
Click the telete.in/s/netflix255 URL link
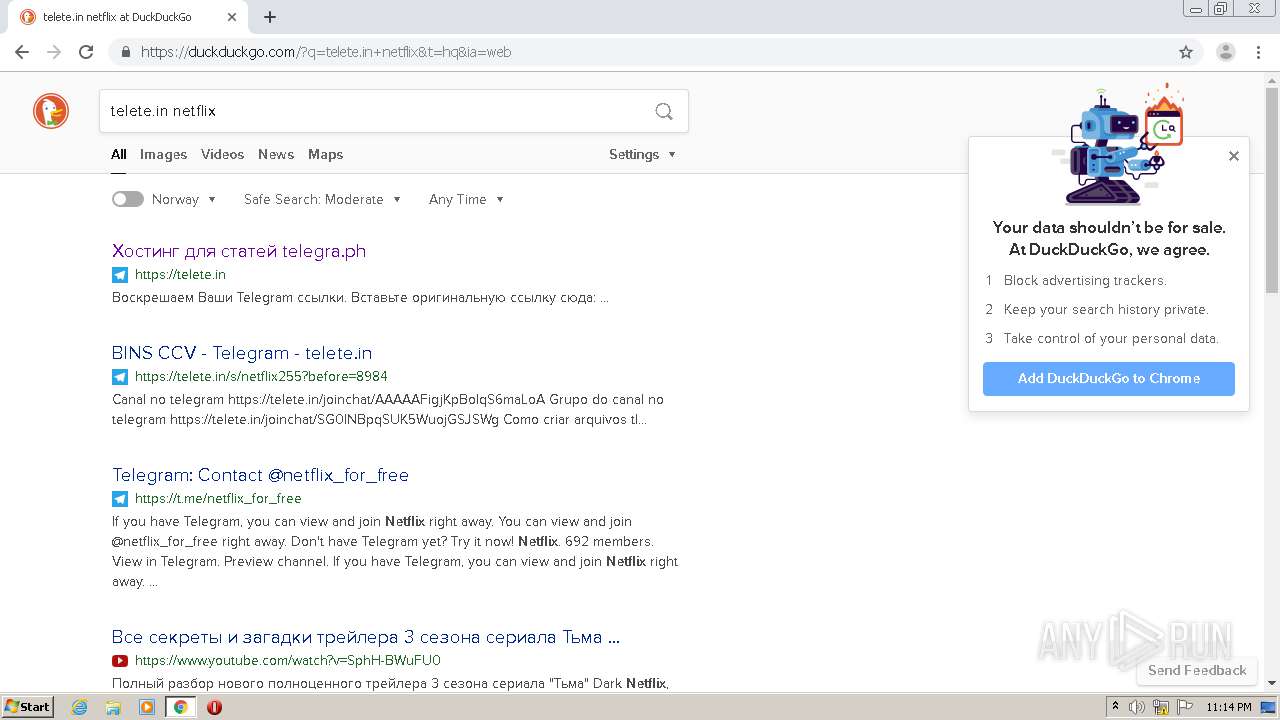click(x=261, y=377)
